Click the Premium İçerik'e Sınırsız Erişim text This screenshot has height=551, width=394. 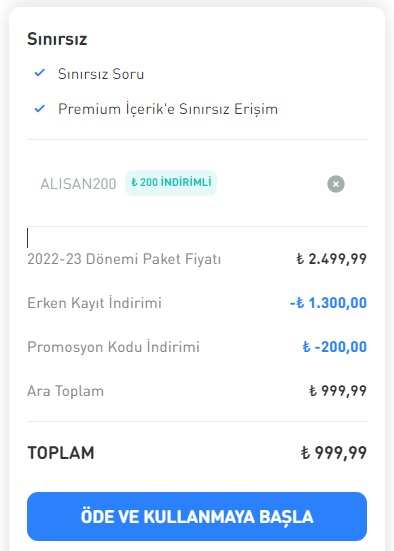point(168,109)
